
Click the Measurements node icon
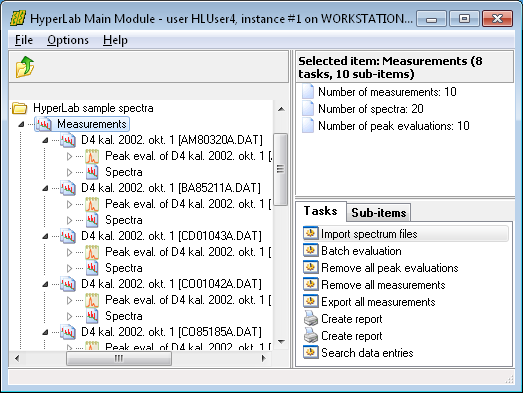pos(44,124)
